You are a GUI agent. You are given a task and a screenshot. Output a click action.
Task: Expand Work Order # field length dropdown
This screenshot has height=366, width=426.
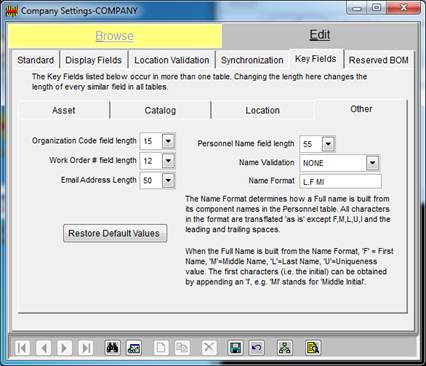coord(168,161)
